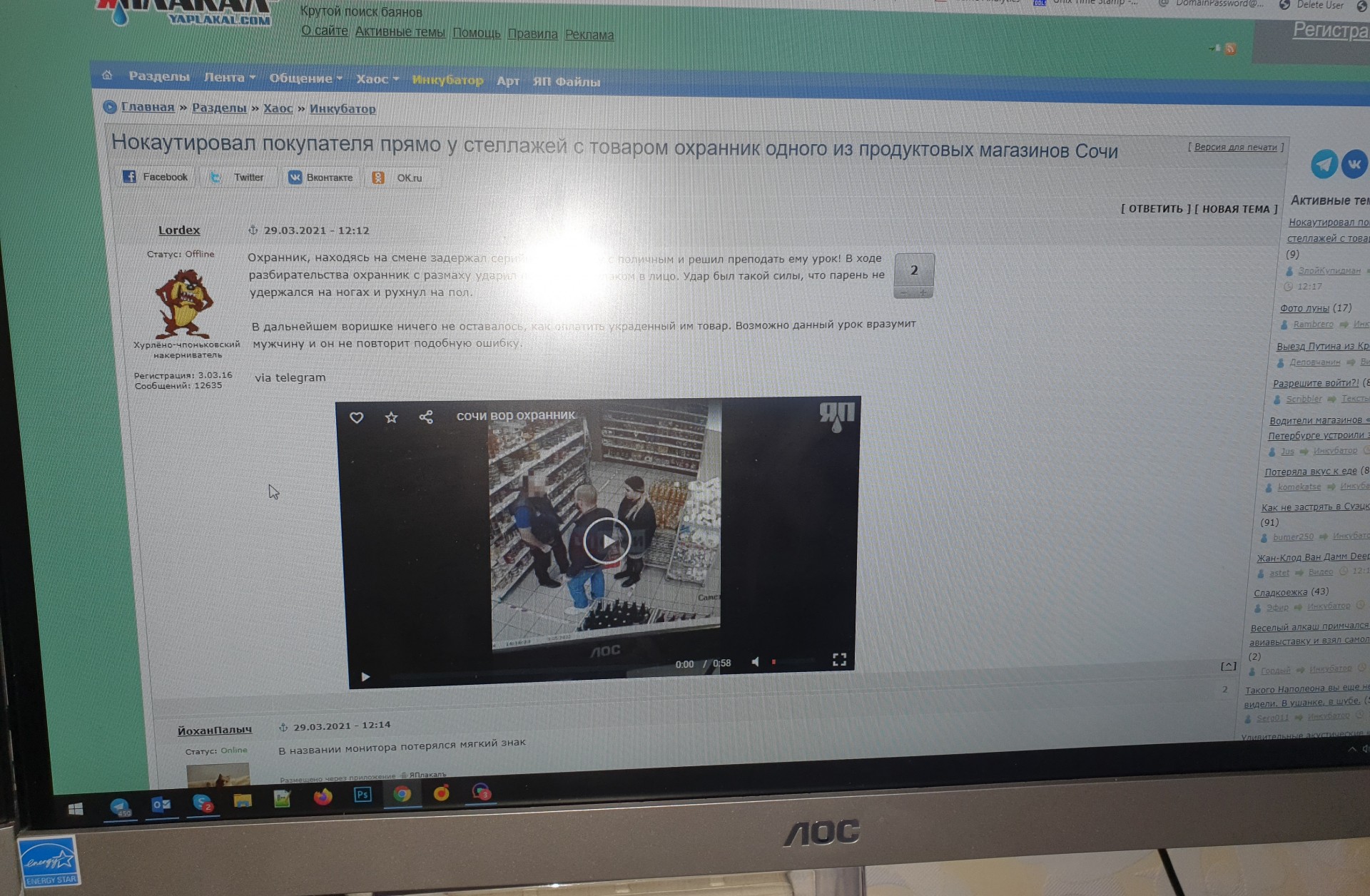Open the sidebar topic Фото луны
This screenshot has width=1370, height=896.
(1304, 308)
